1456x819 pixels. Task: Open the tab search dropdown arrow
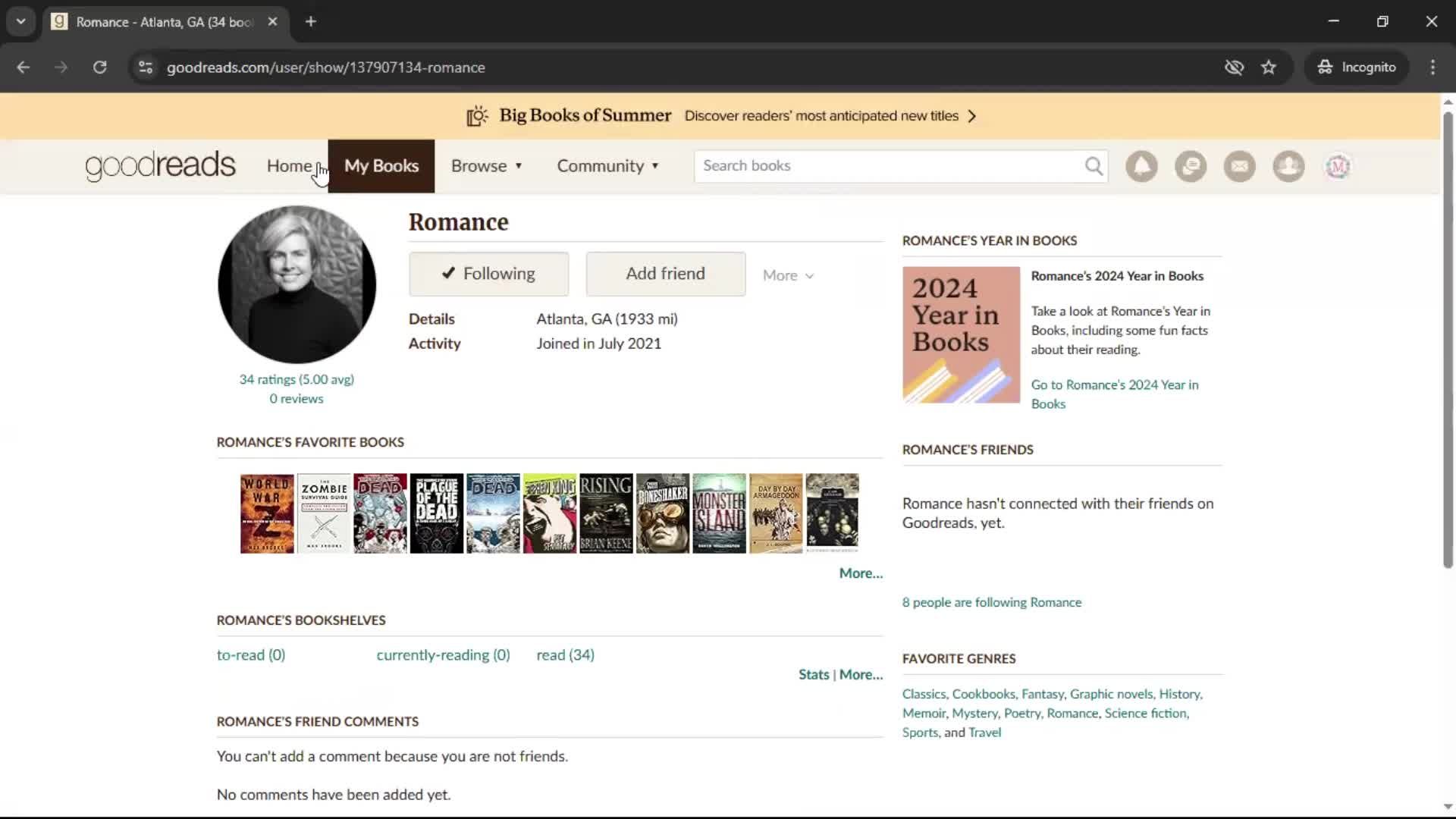pyautogui.click(x=20, y=22)
